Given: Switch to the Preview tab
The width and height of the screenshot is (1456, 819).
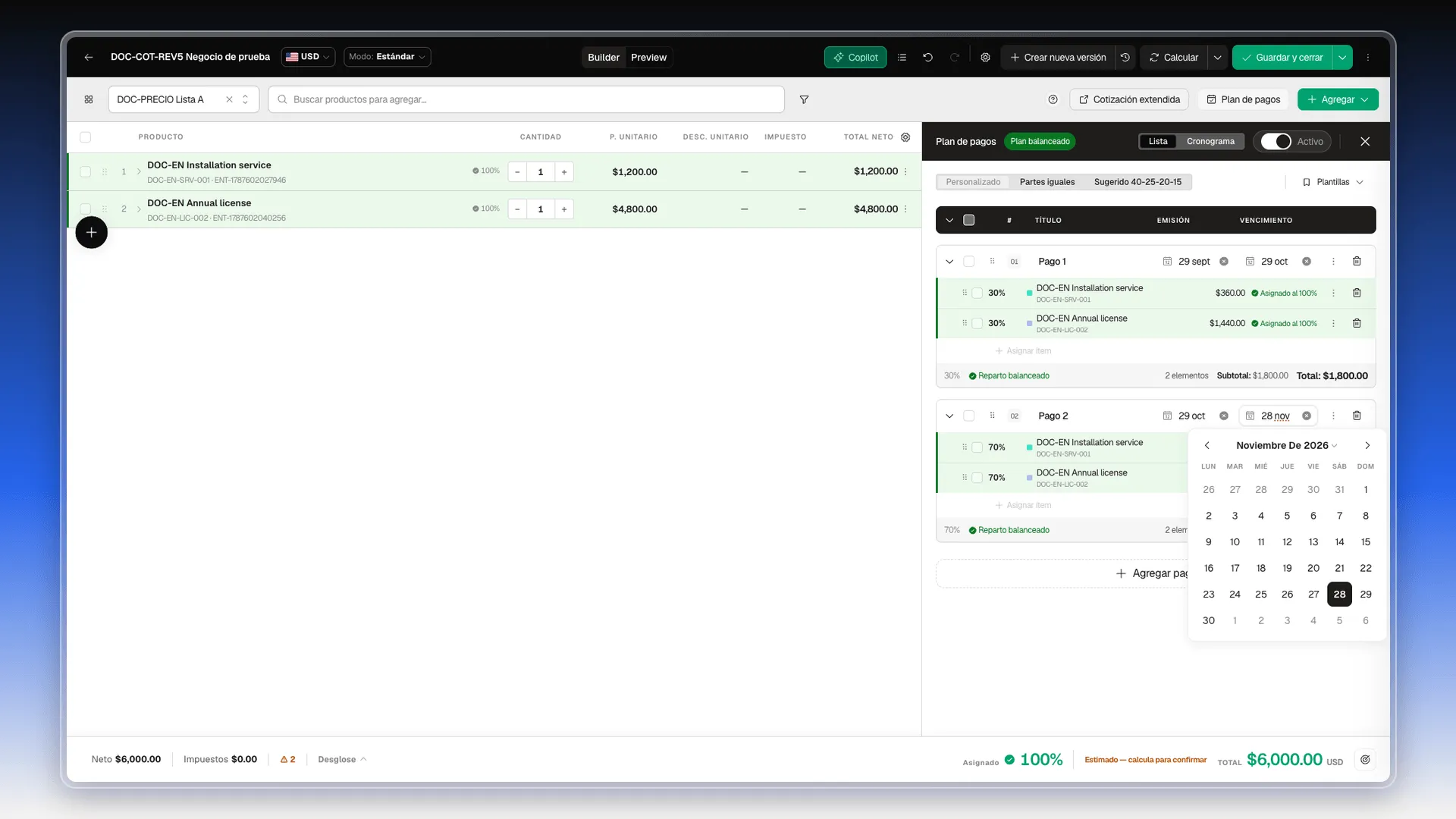Looking at the screenshot, I should [x=648, y=58].
